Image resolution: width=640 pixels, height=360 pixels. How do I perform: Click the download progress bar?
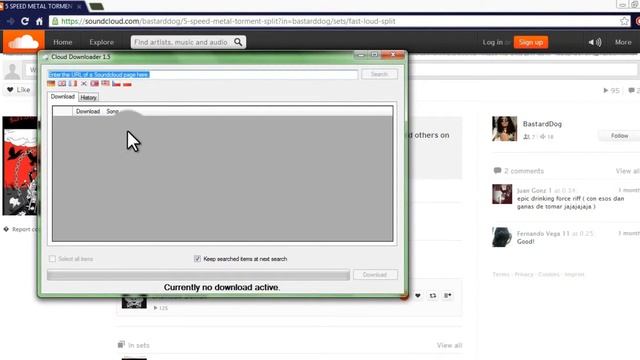pos(198,275)
